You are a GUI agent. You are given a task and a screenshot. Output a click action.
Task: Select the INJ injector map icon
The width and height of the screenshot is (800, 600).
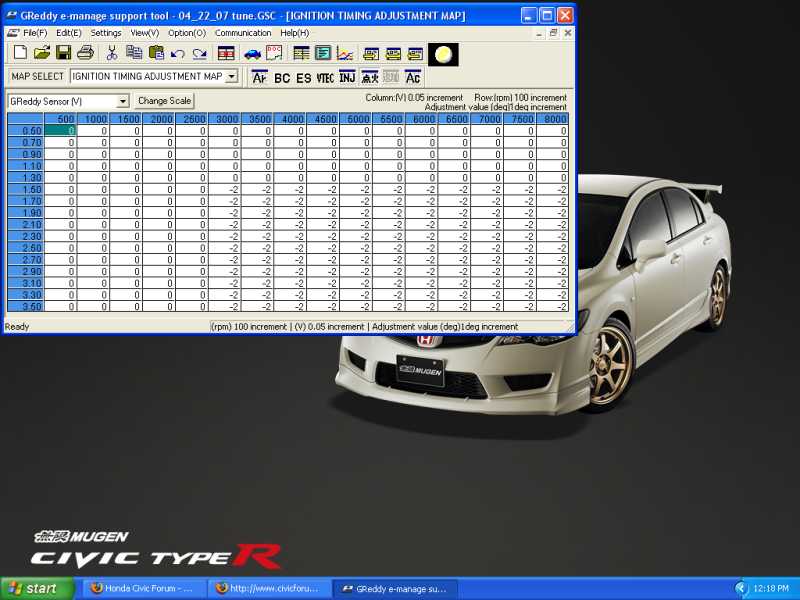[x=347, y=77]
